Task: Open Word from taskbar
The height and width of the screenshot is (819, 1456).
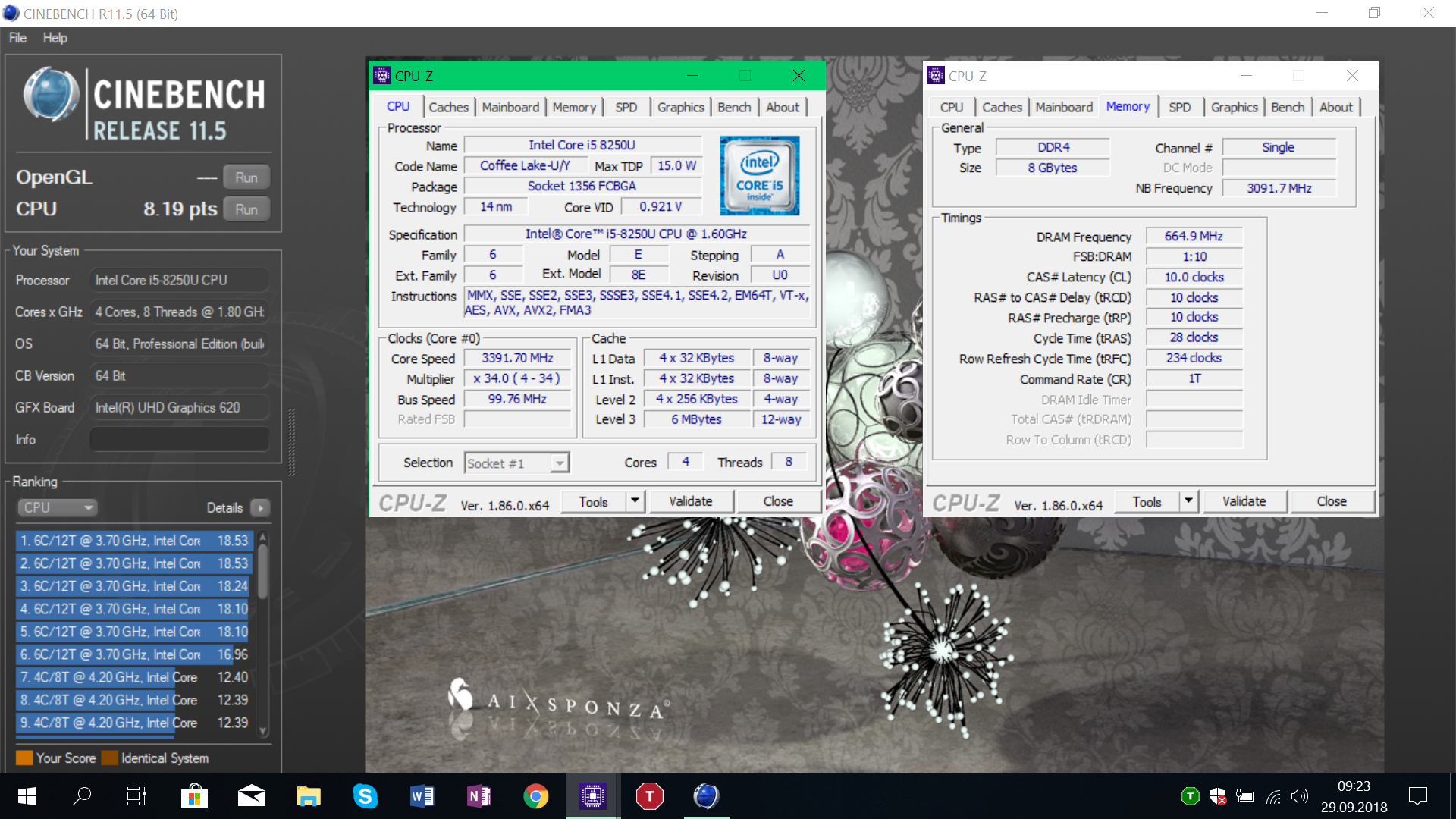Action: point(422,796)
